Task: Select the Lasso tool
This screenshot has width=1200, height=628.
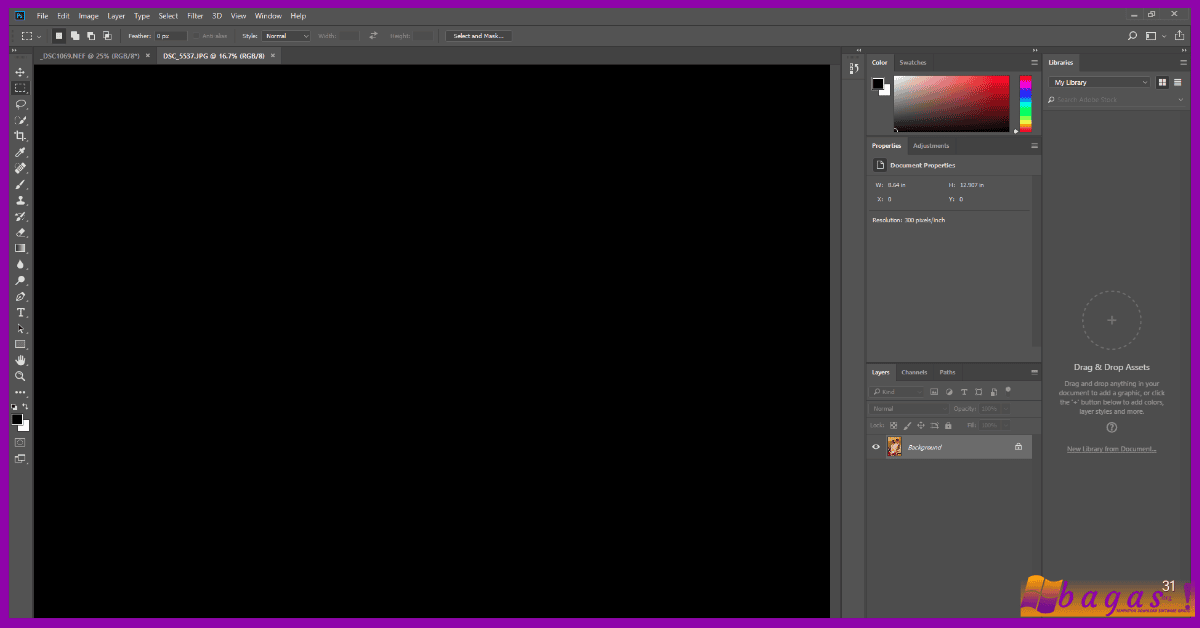Action: [20, 104]
